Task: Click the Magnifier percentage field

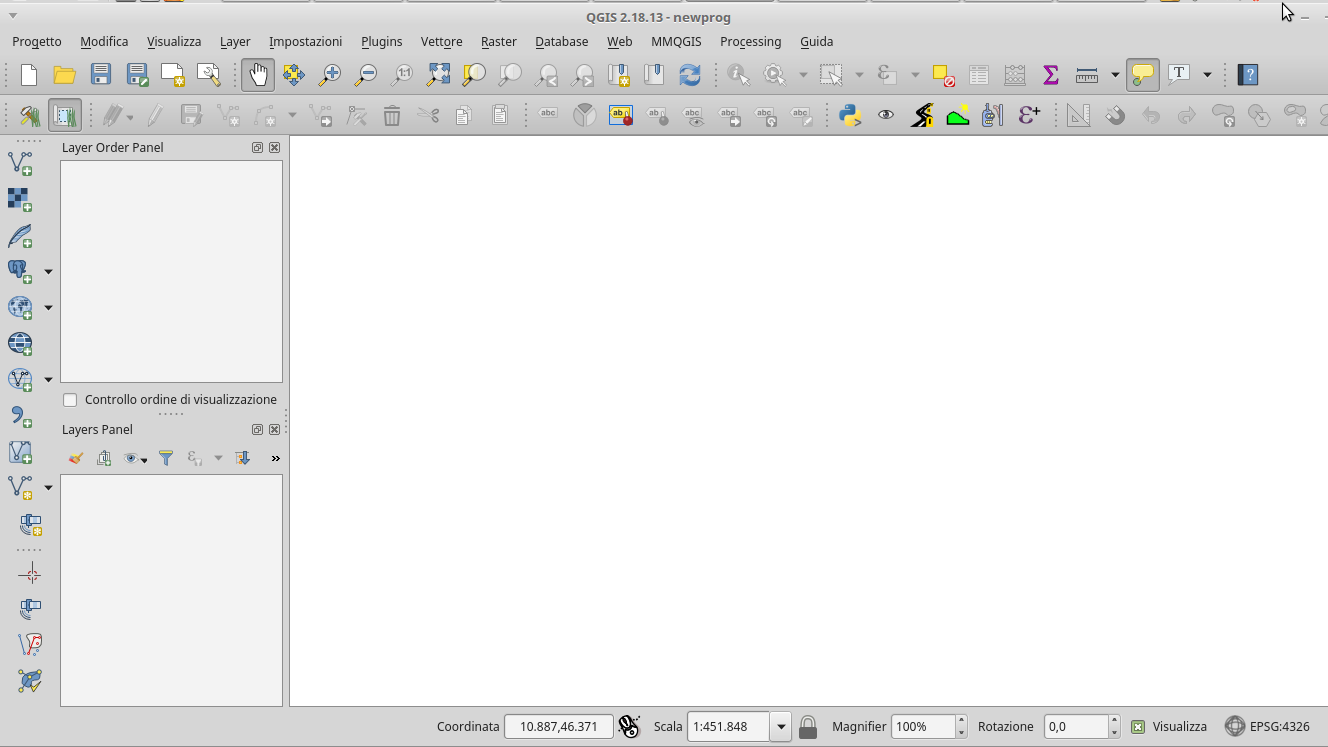Action: click(x=923, y=727)
